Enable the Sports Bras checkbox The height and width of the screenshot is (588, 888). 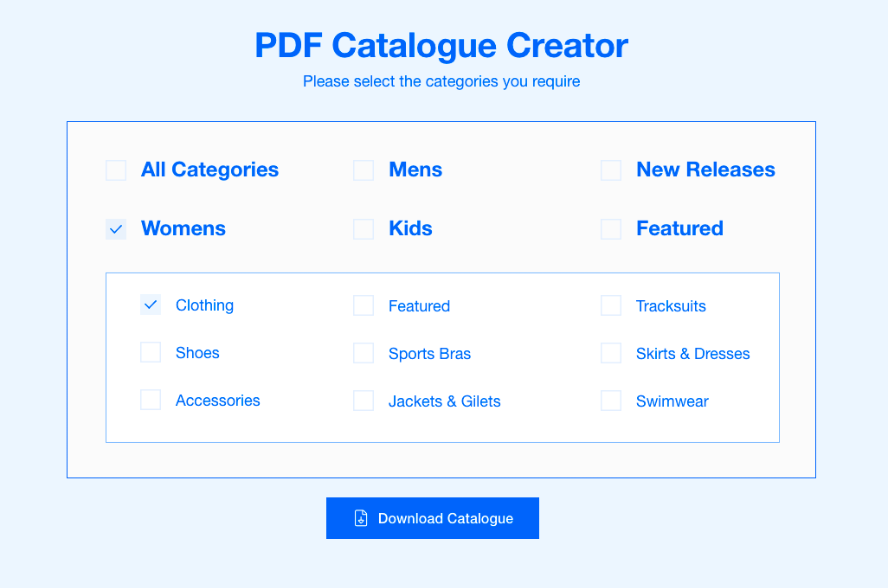[x=363, y=353]
